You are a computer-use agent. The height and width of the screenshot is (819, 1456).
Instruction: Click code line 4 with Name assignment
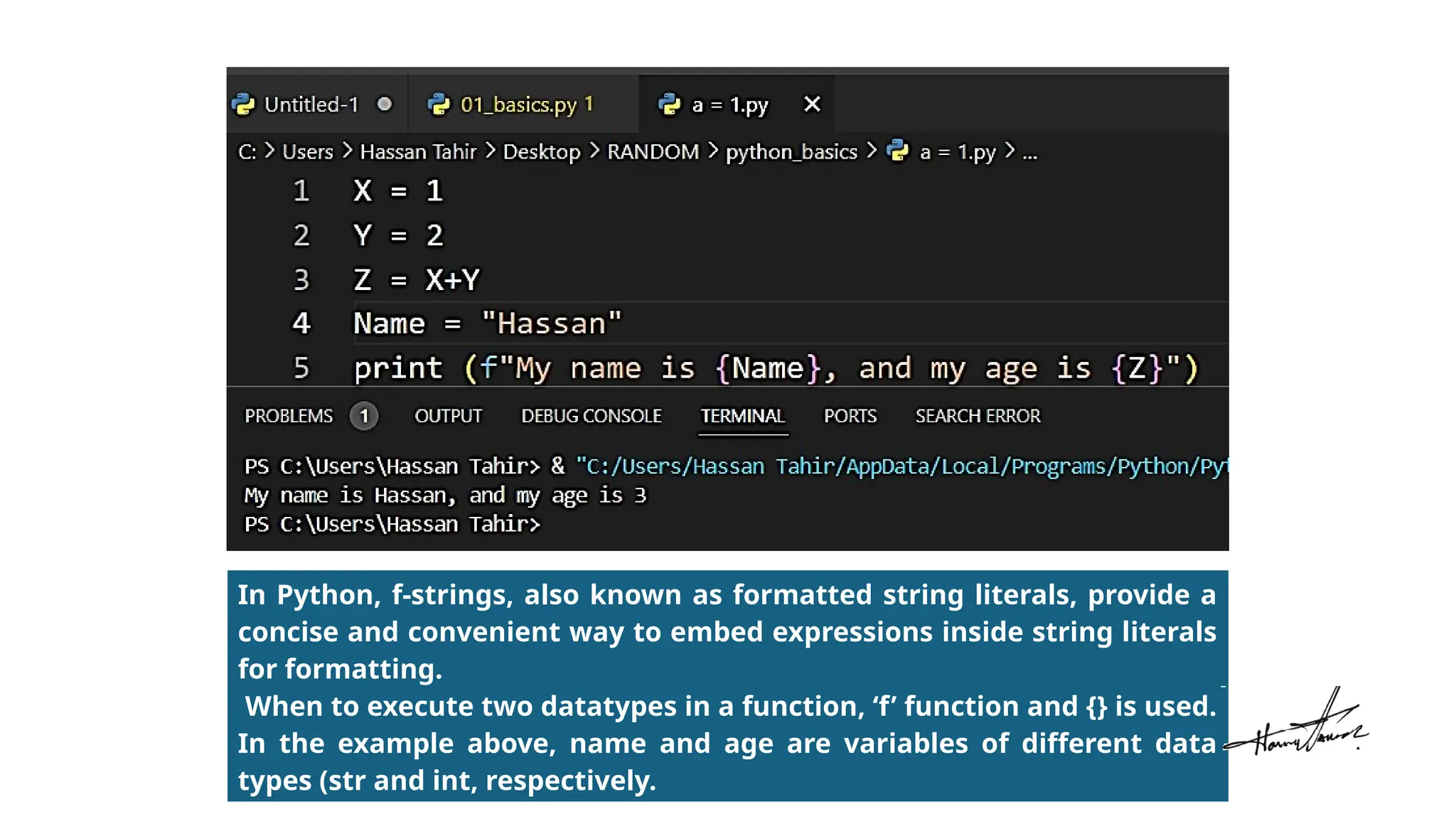point(488,323)
